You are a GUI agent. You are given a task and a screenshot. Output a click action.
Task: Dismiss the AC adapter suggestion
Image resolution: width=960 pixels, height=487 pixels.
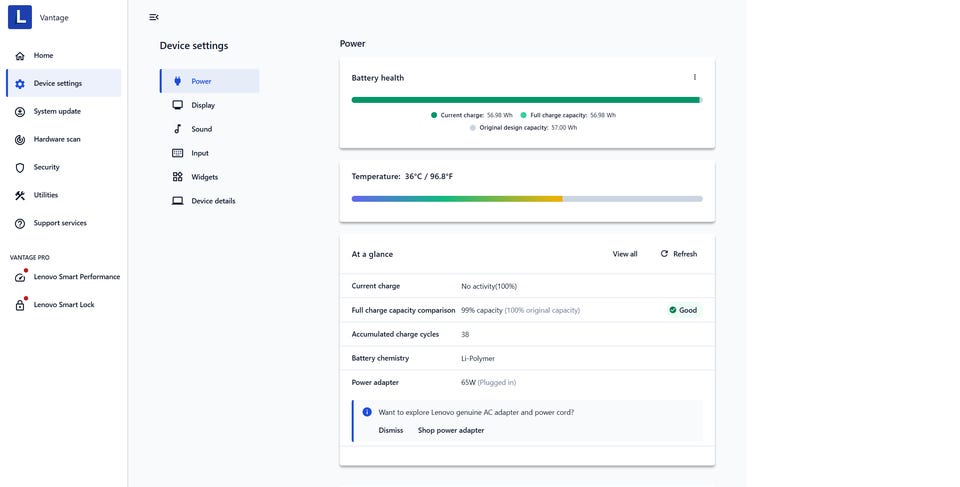point(391,430)
